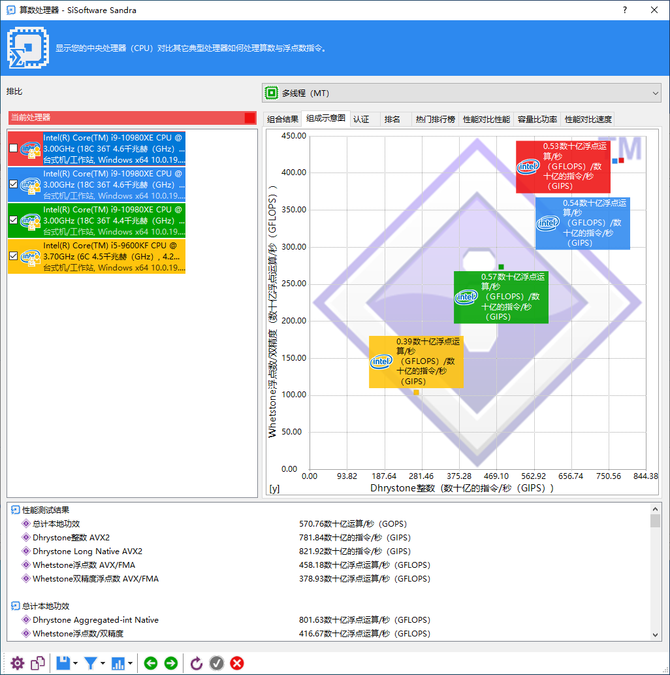The height and width of the screenshot is (675, 670).
Task: Select Whetstone浮点数/双精度 row
Action: point(78,634)
